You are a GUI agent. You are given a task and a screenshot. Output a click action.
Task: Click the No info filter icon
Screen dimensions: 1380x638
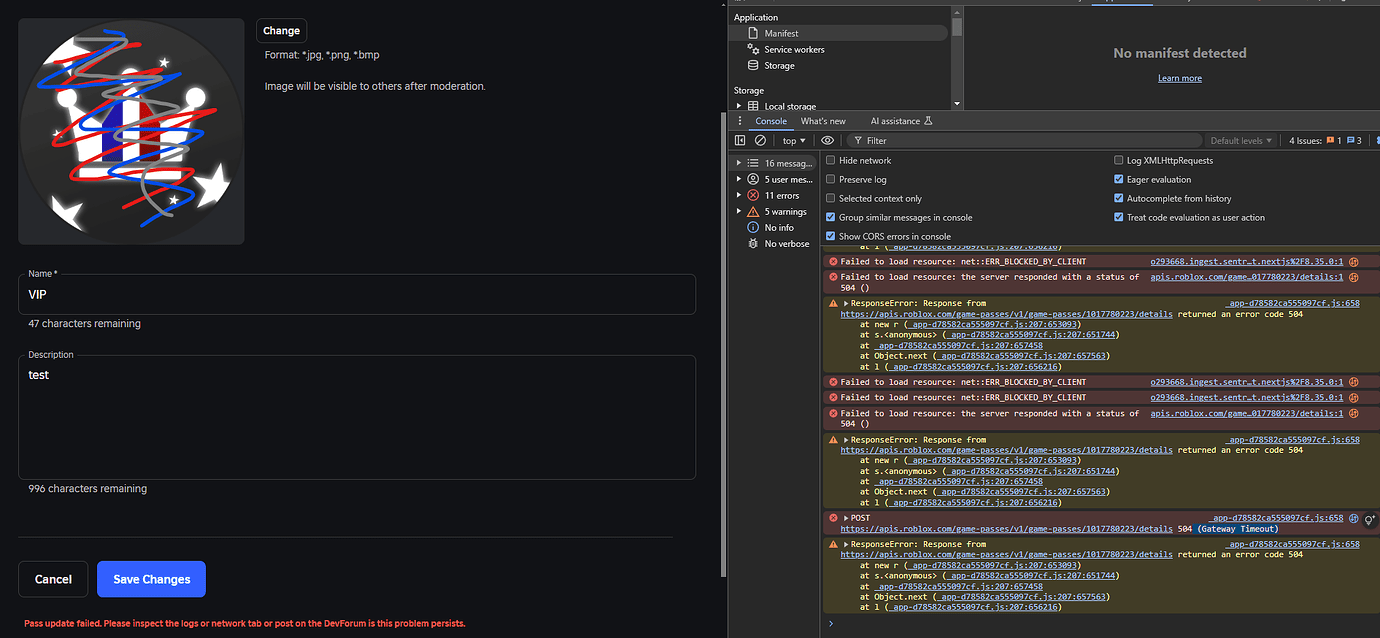point(753,227)
